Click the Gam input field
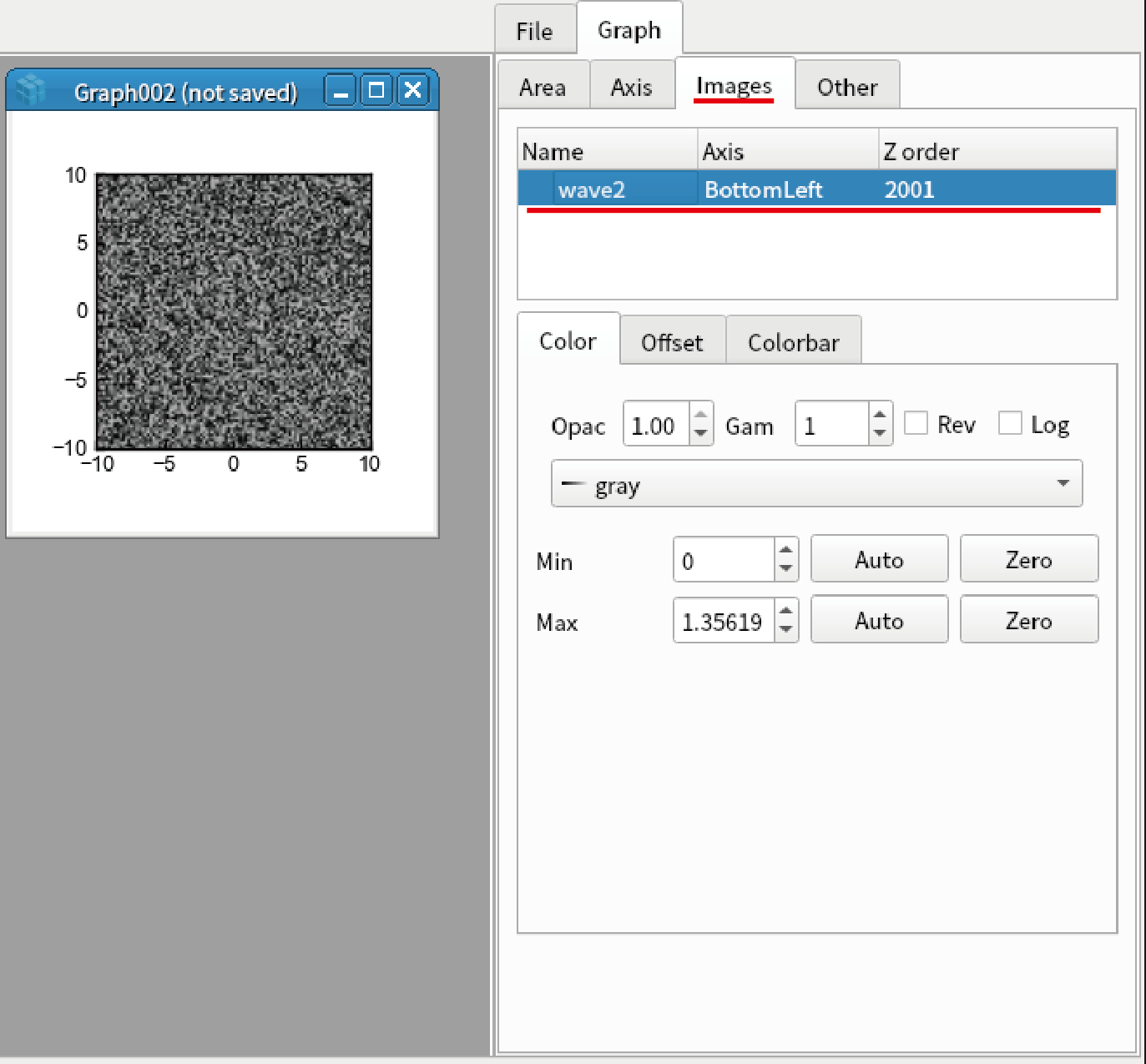Image resolution: width=1146 pixels, height=1064 pixels. coord(832,424)
